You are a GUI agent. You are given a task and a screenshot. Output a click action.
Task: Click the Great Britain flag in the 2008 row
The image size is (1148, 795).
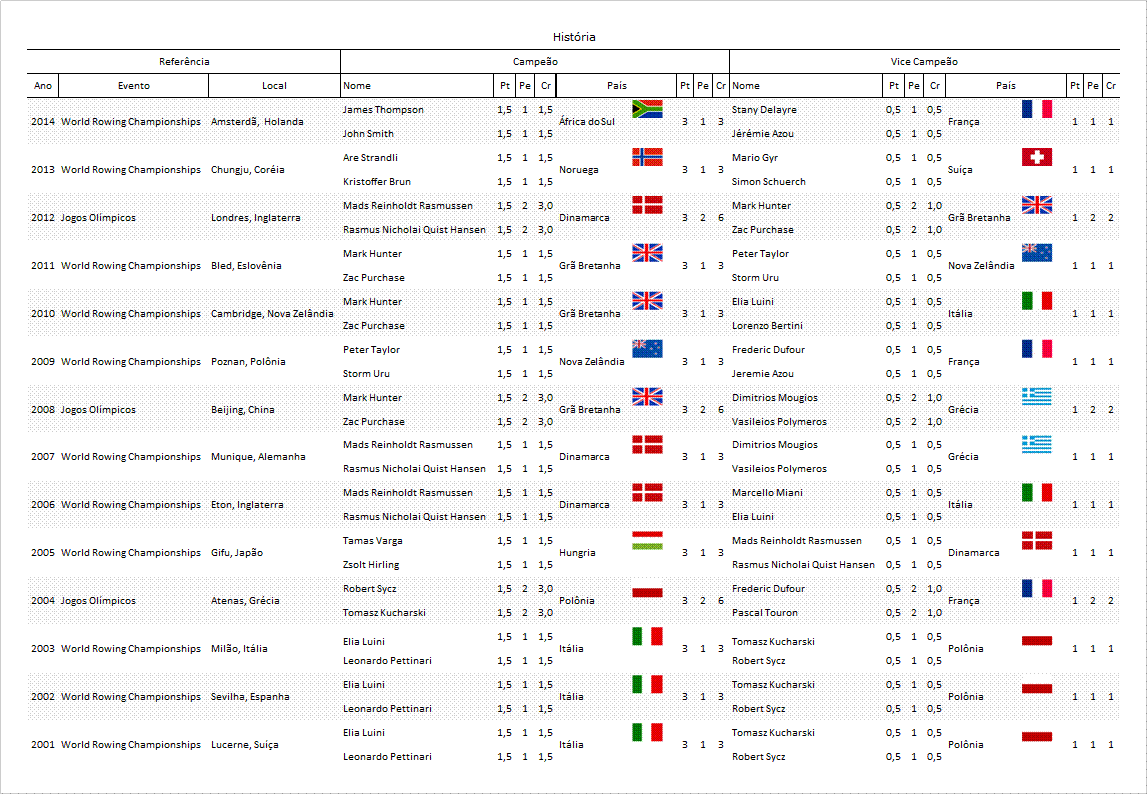[x=647, y=397]
